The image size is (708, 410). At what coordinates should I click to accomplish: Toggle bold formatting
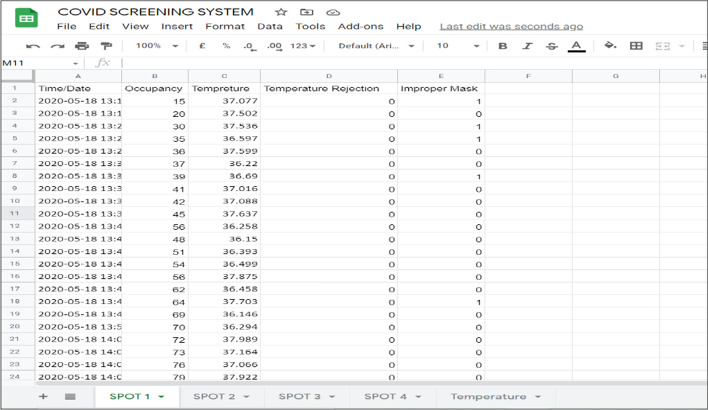coord(503,46)
